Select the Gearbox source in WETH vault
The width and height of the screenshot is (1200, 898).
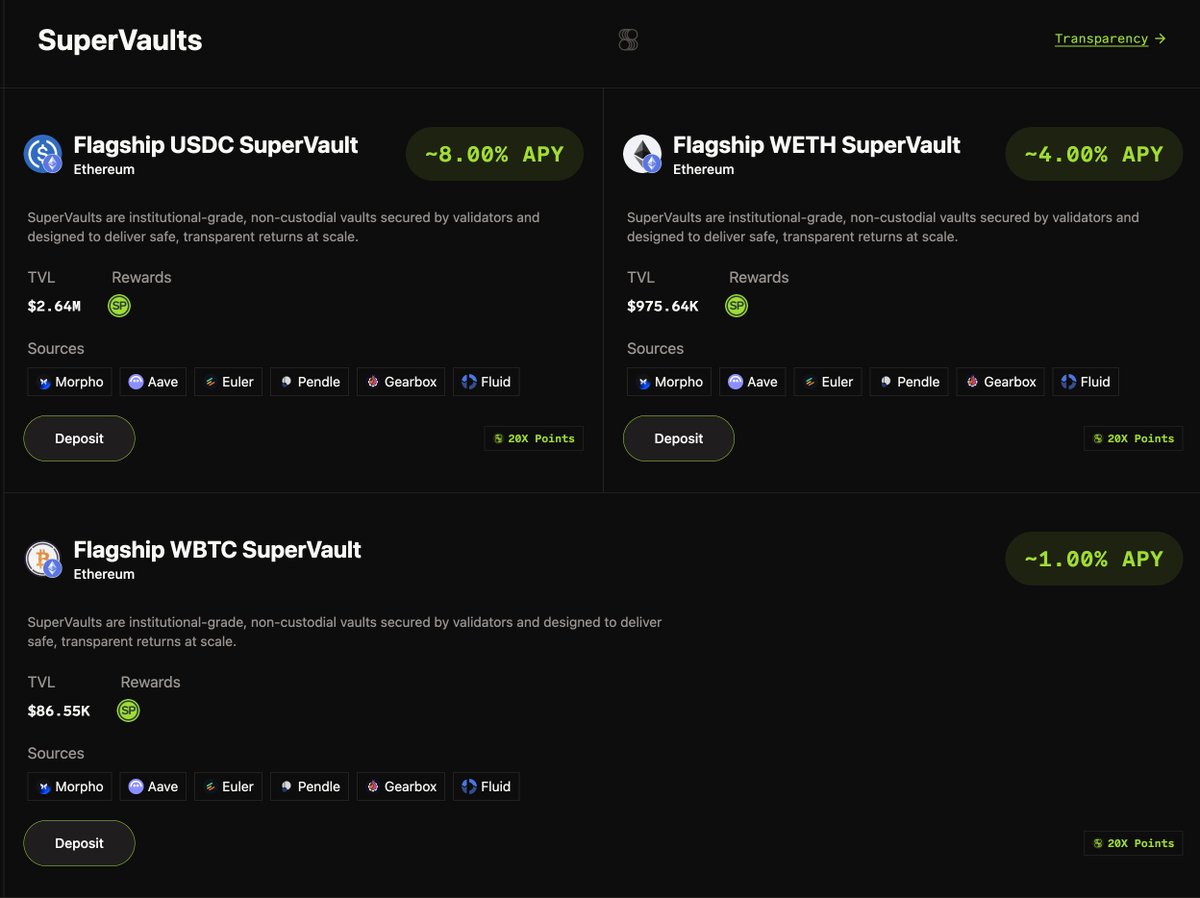pos(1000,382)
